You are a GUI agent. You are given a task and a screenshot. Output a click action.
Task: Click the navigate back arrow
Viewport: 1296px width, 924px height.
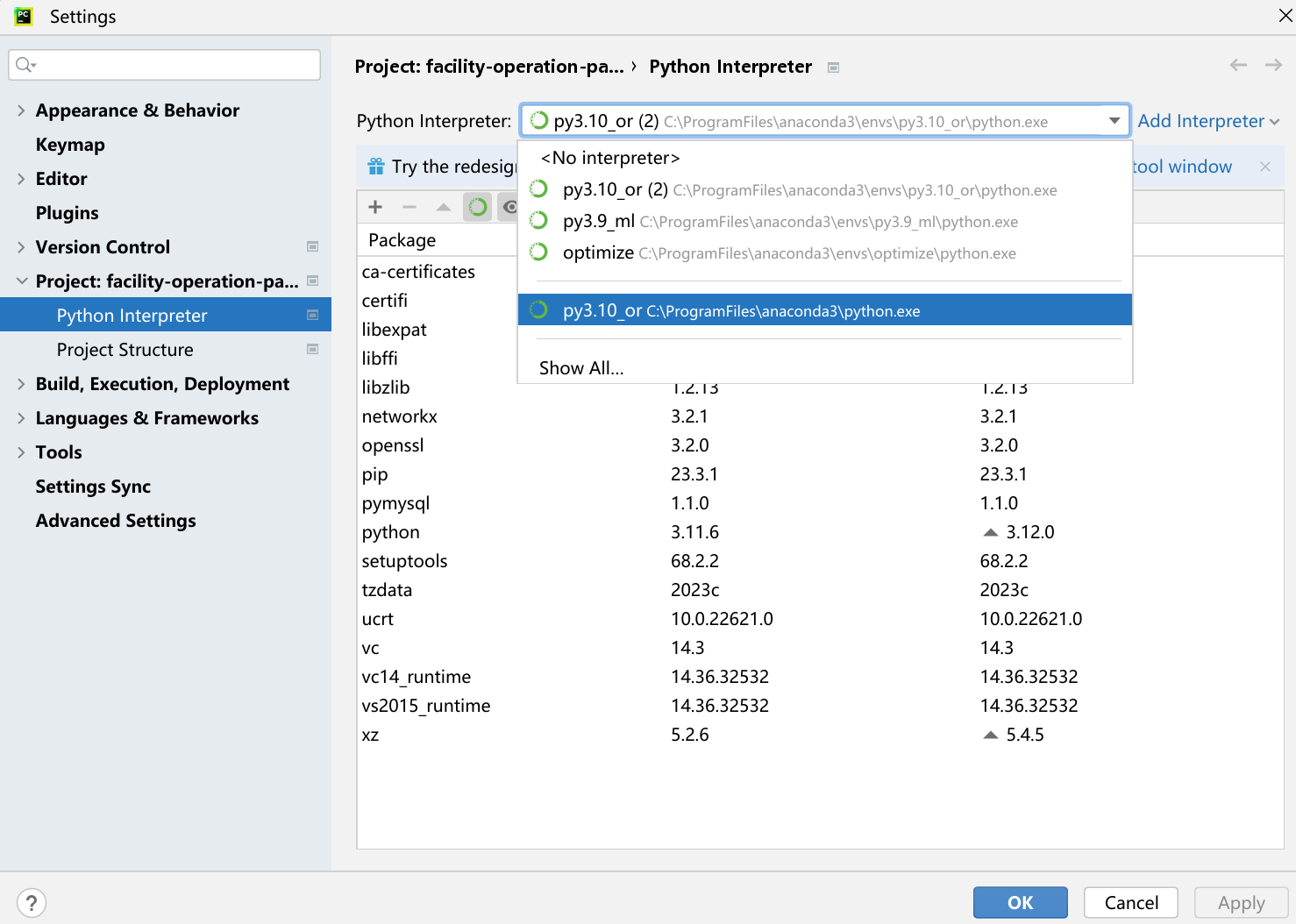[x=1238, y=65]
